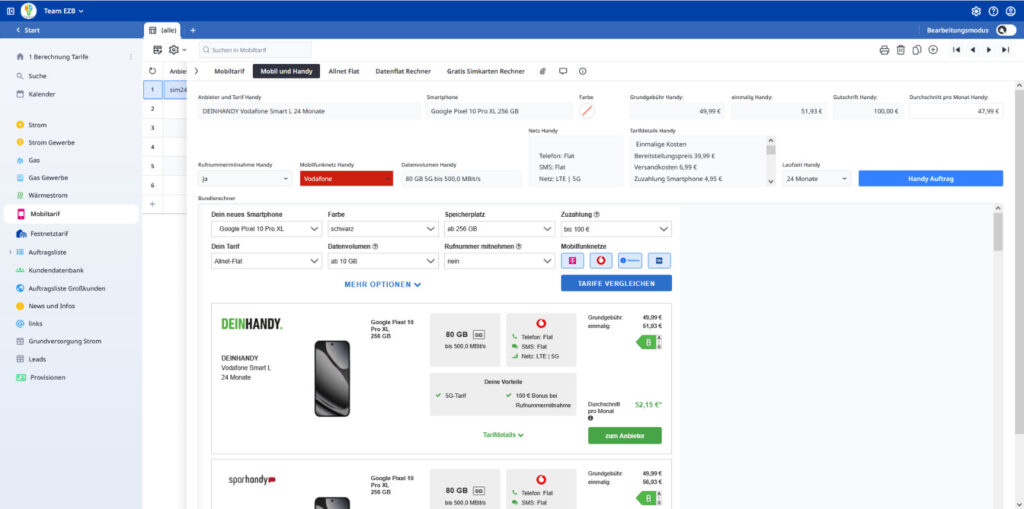Expand the form panel chevron arrow
Image resolution: width=1024 pixels, height=509 pixels.
click(196, 71)
